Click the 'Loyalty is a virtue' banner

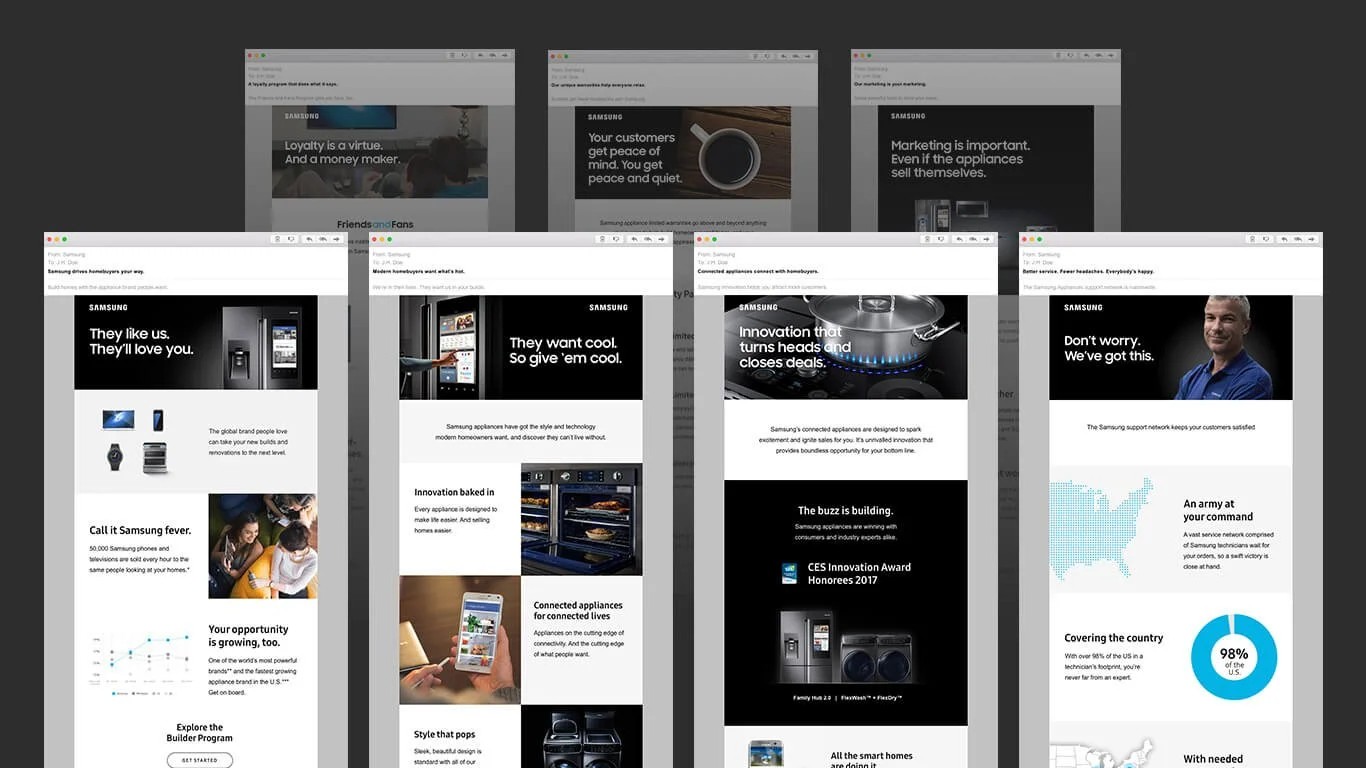point(380,152)
